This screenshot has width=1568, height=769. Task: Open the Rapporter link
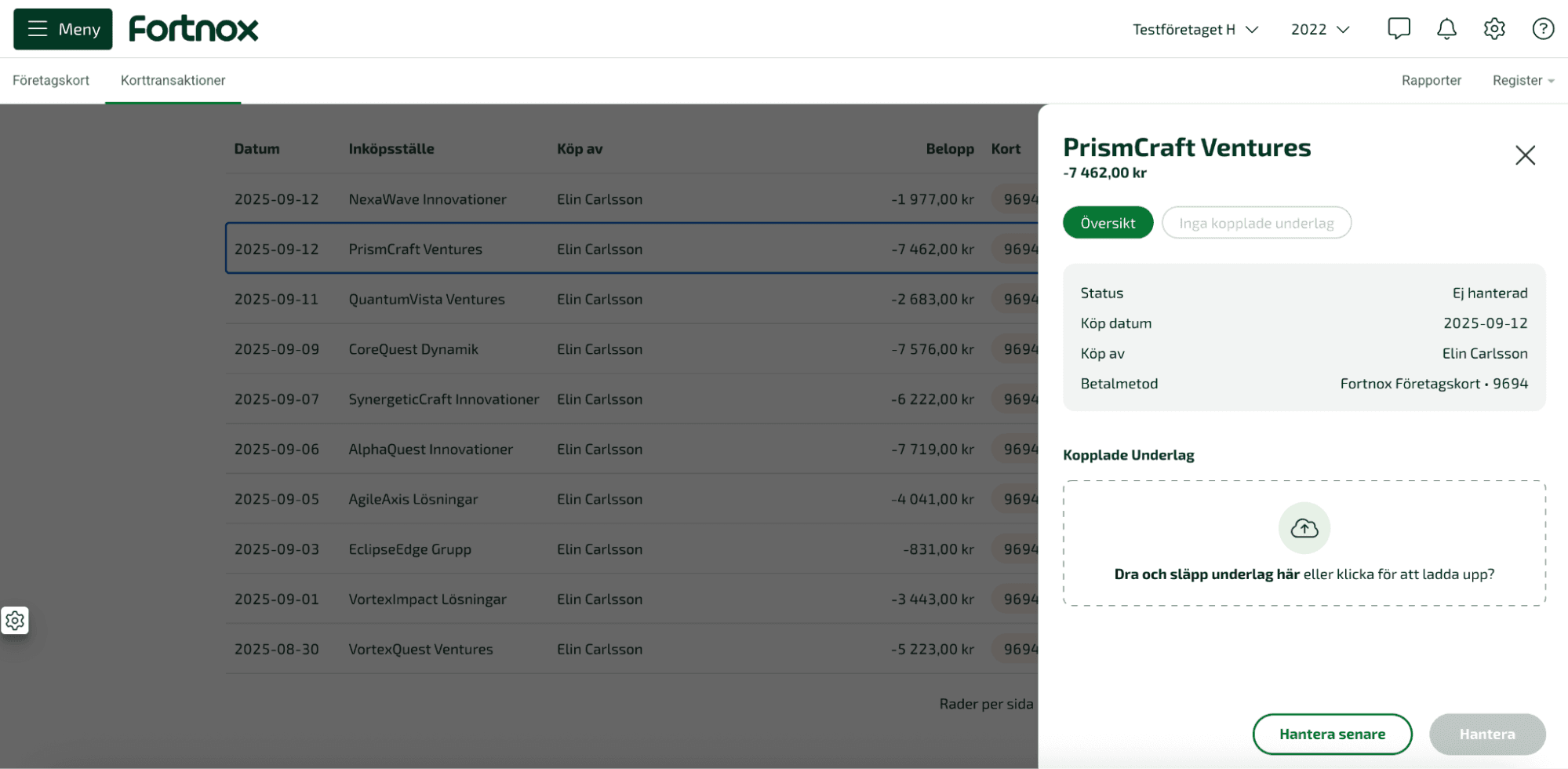coord(1431,80)
